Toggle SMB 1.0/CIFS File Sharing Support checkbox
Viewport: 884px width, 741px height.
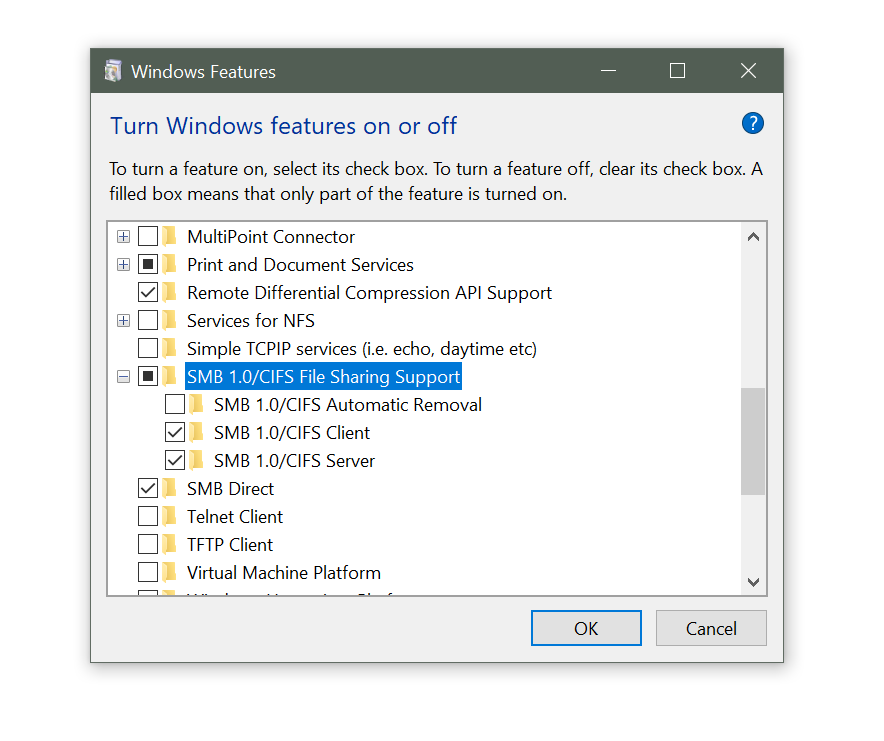pyautogui.click(x=148, y=376)
